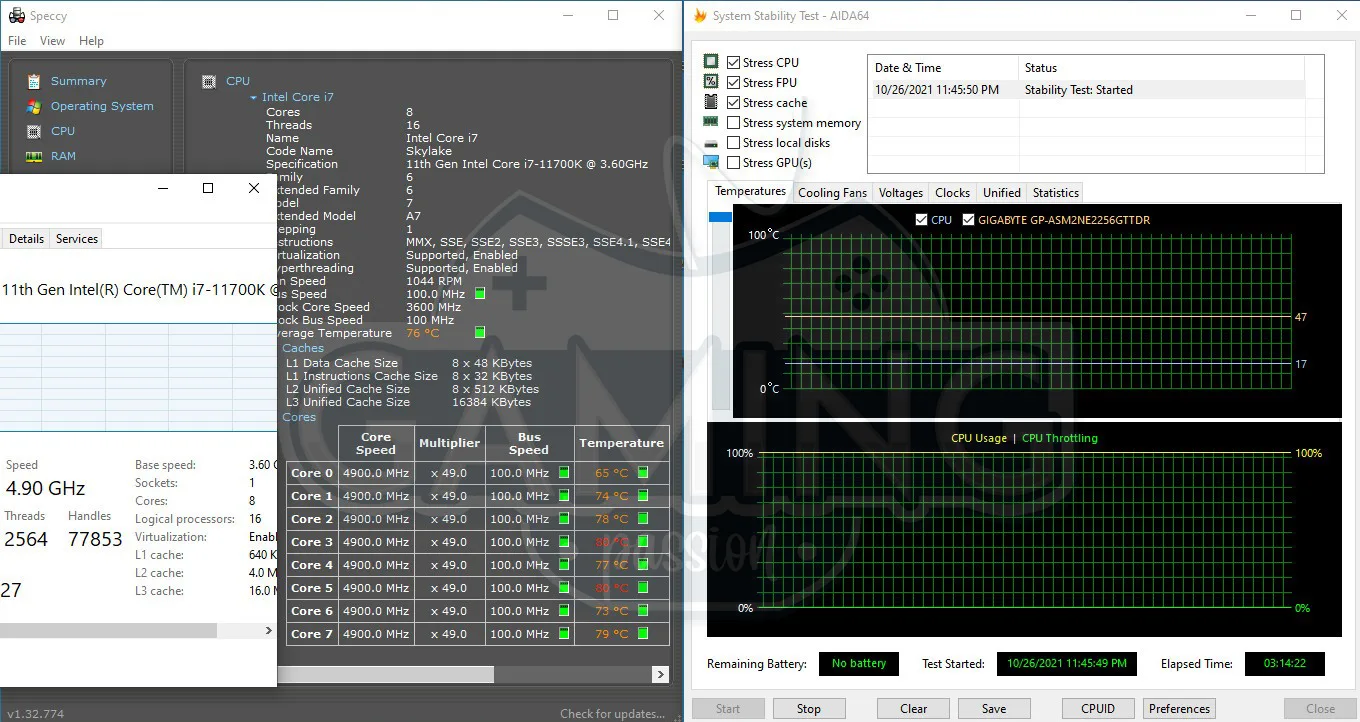The height and width of the screenshot is (722, 1360).
Task: Open the Services tab in Task Manager
Action: tap(77, 238)
